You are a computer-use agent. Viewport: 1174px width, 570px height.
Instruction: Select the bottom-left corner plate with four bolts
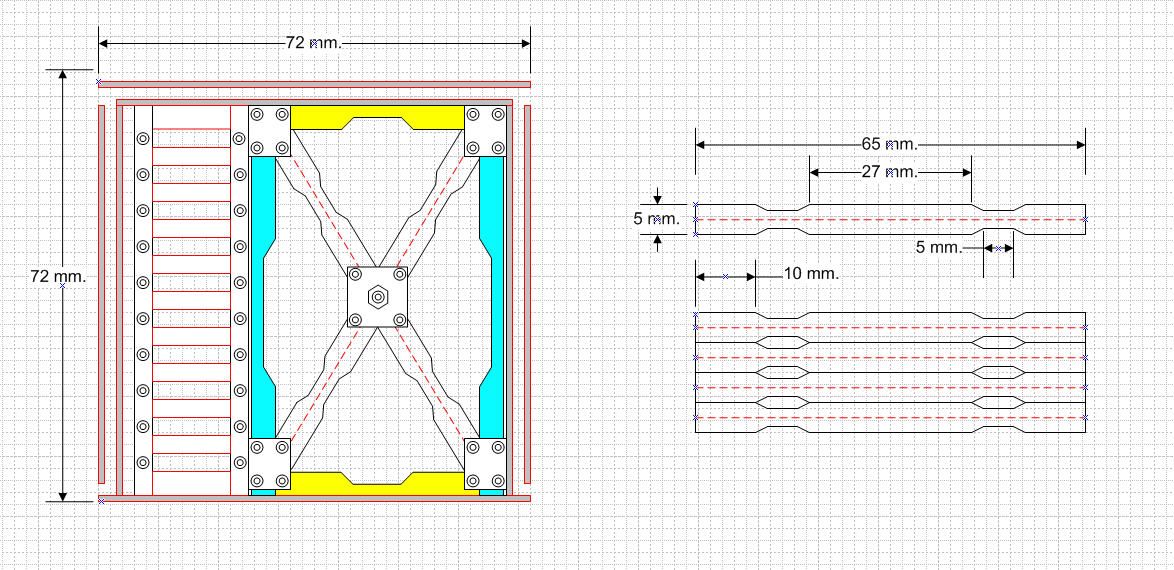pyautogui.click(x=270, y=464)
